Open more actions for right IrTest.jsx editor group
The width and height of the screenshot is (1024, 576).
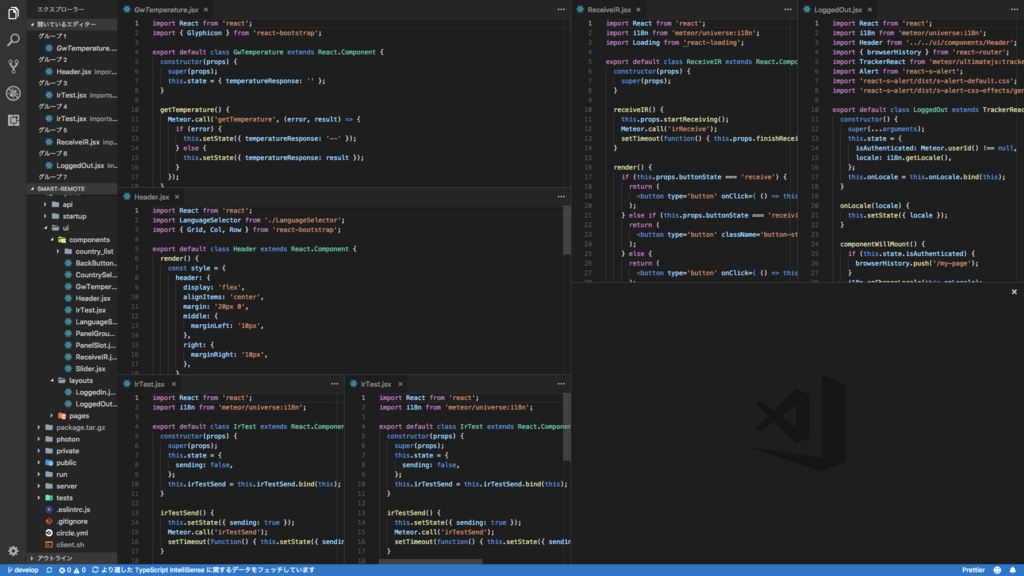(x=561, y=384)
